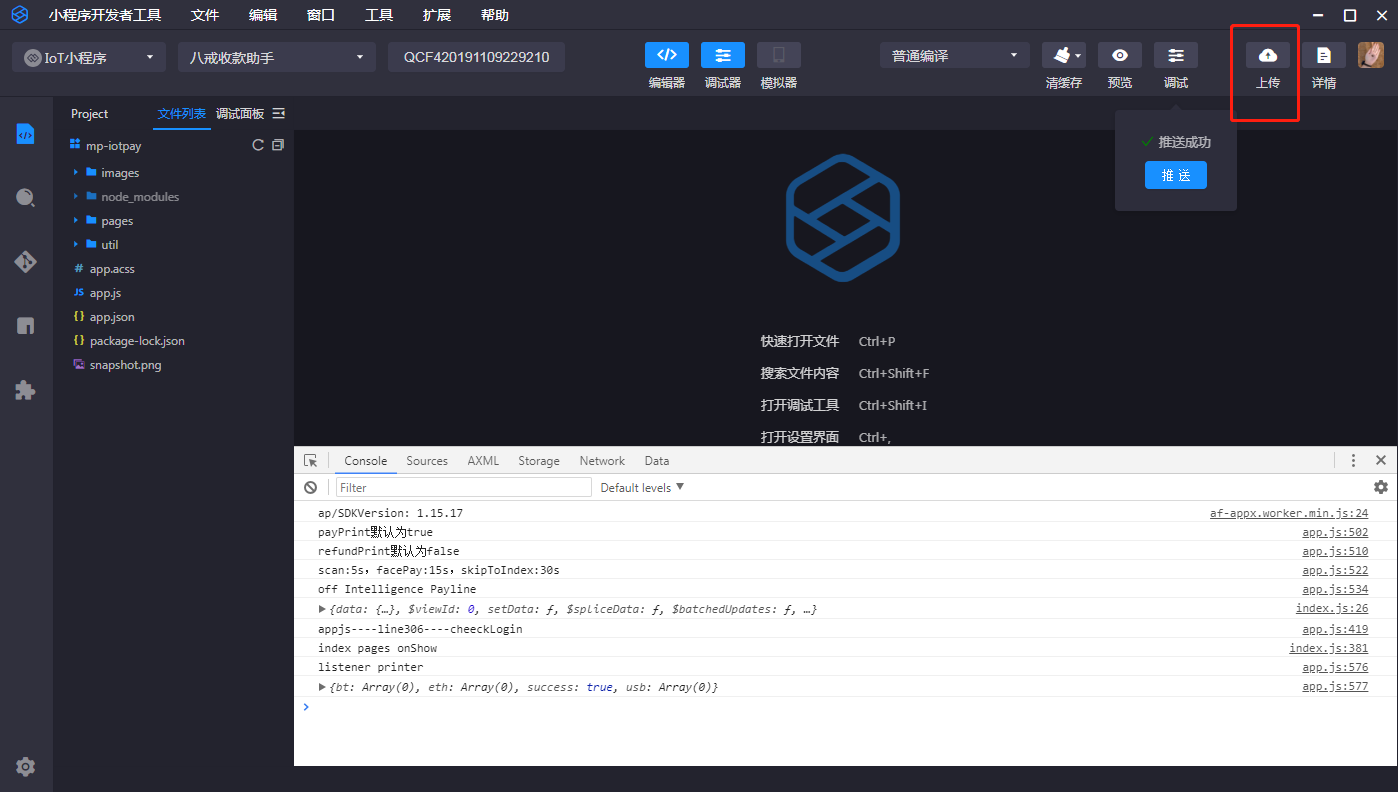
Task: Switch to the 调试面板 tab
Action: [240, 113]
